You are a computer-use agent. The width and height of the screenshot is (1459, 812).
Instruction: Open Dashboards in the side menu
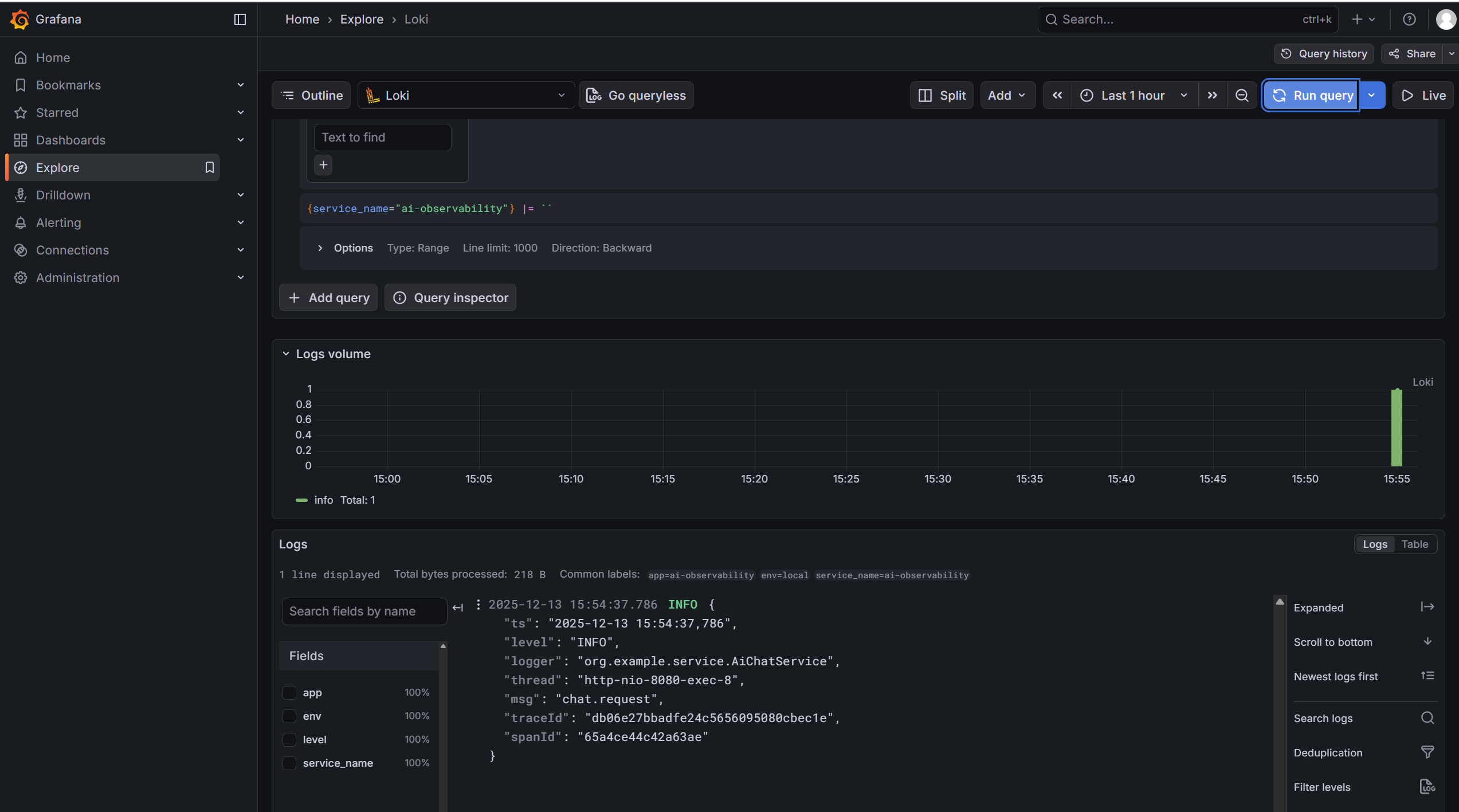[x=70, y=140]
